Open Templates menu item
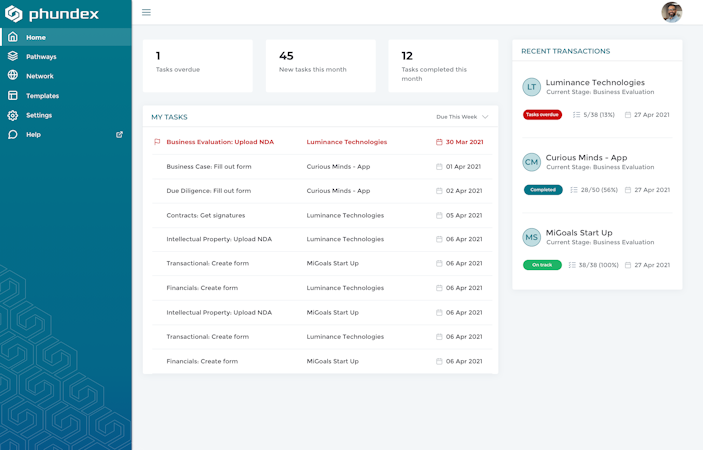 pyautogui.click(x=66, y=95)
